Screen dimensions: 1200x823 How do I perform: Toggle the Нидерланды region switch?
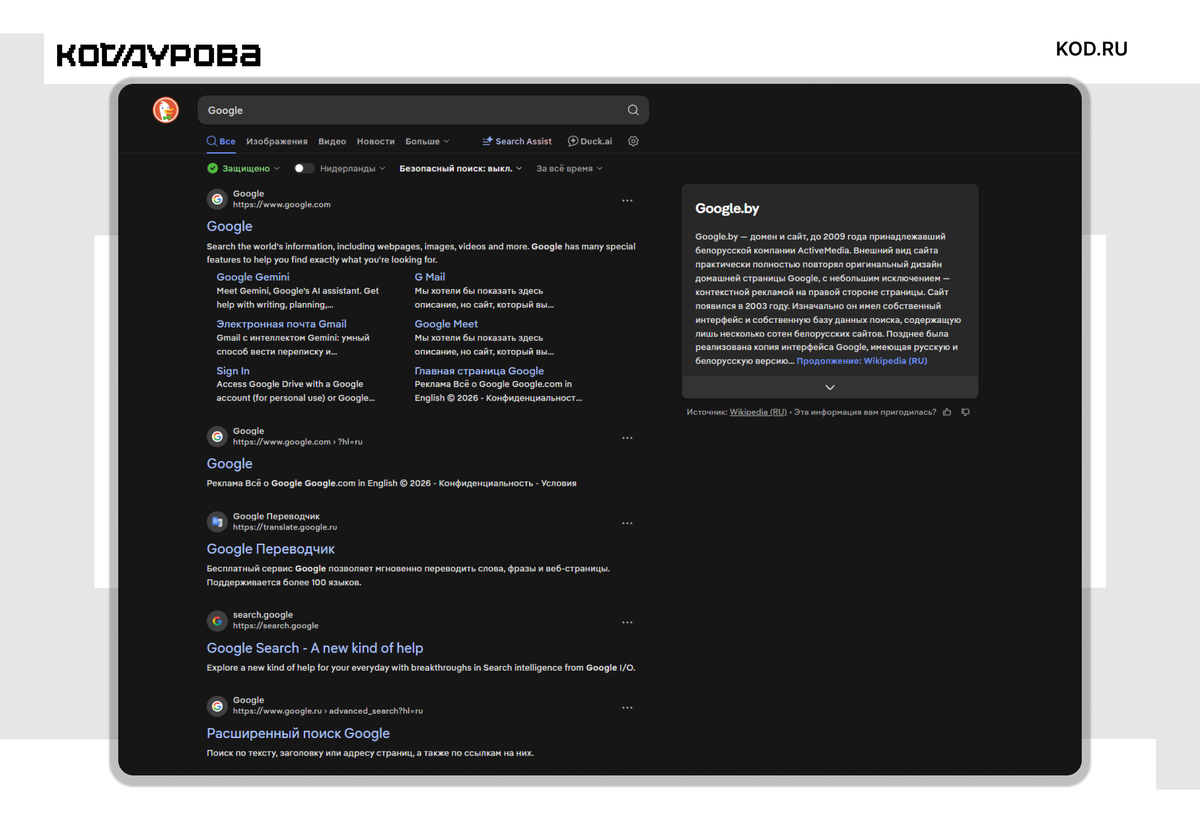coord(304,169)
